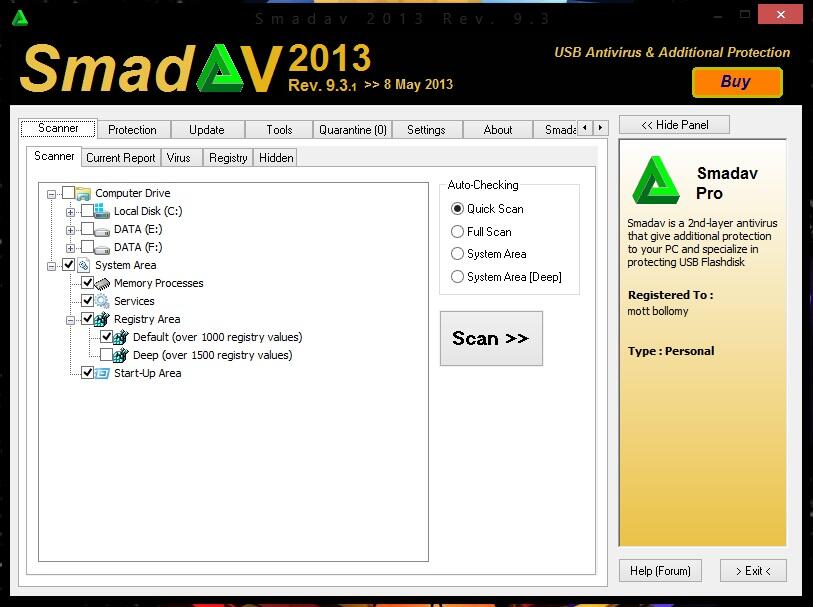Click the Services gear icon
Screen dimensions: 813x607
tap(102, 301)
